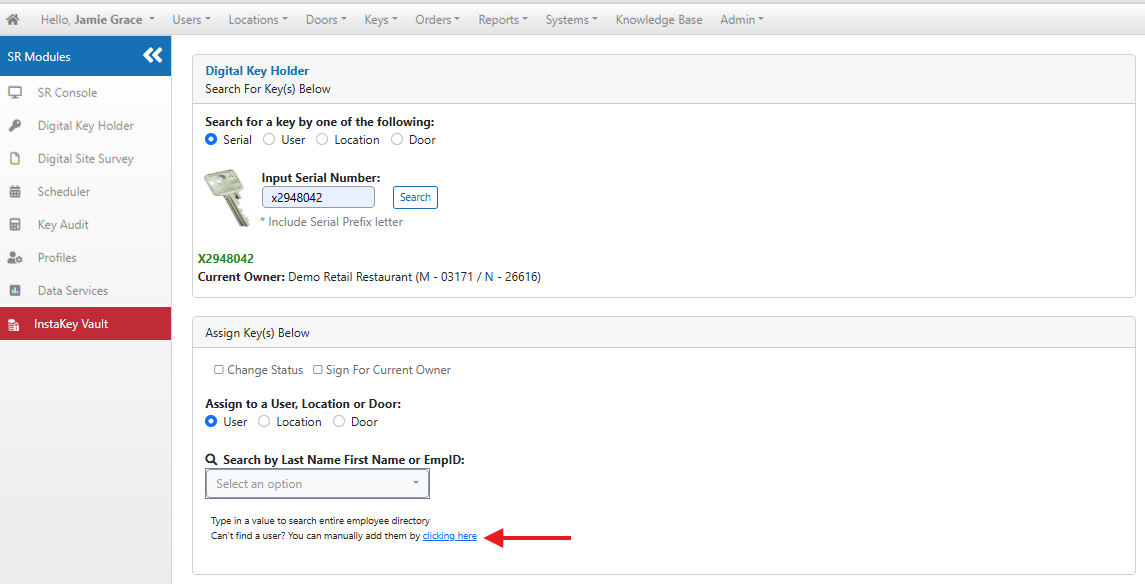Click the X2948042 serial result text

point(226,258)
